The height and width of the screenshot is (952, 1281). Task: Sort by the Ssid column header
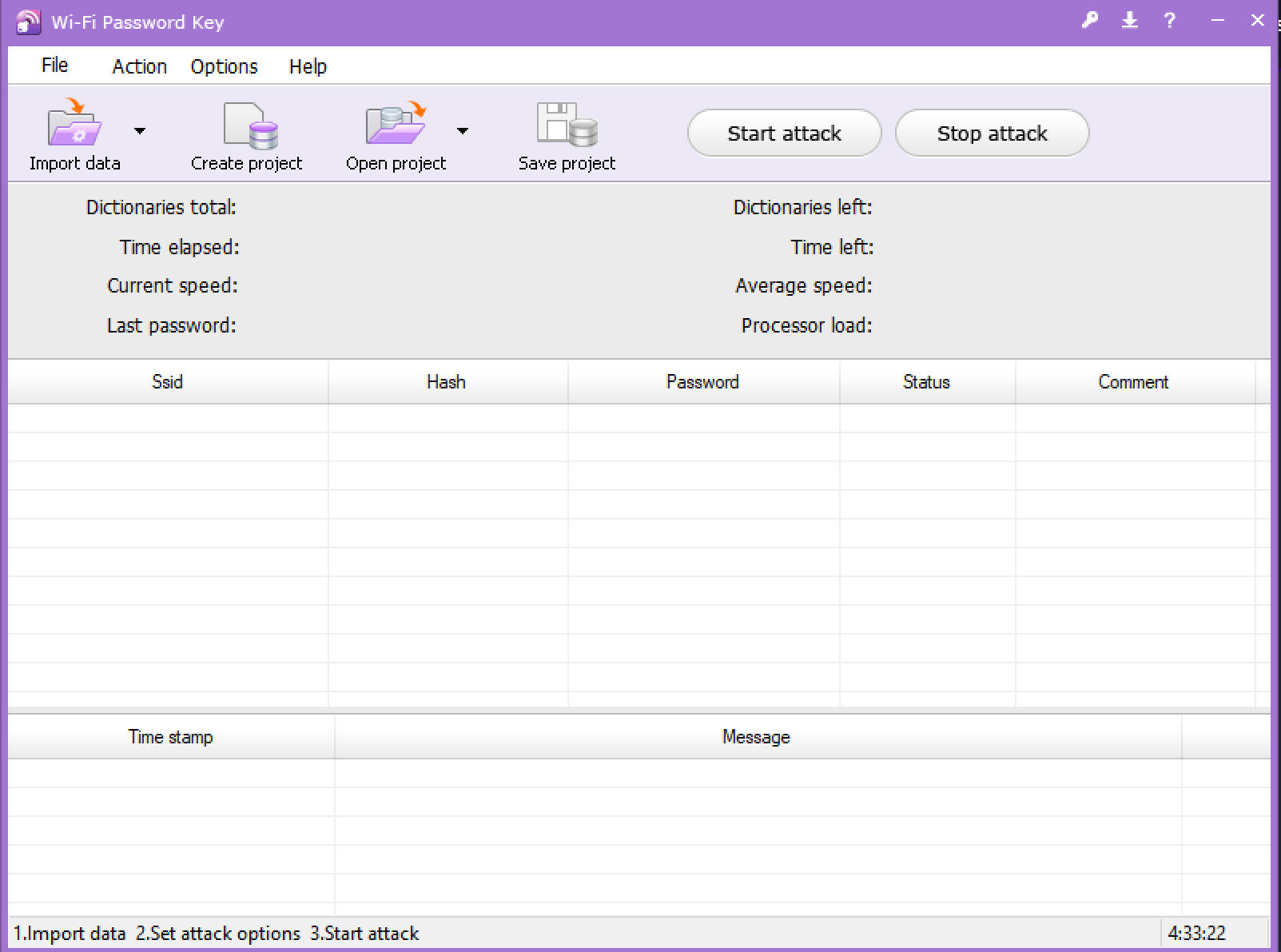pos(168,382)
